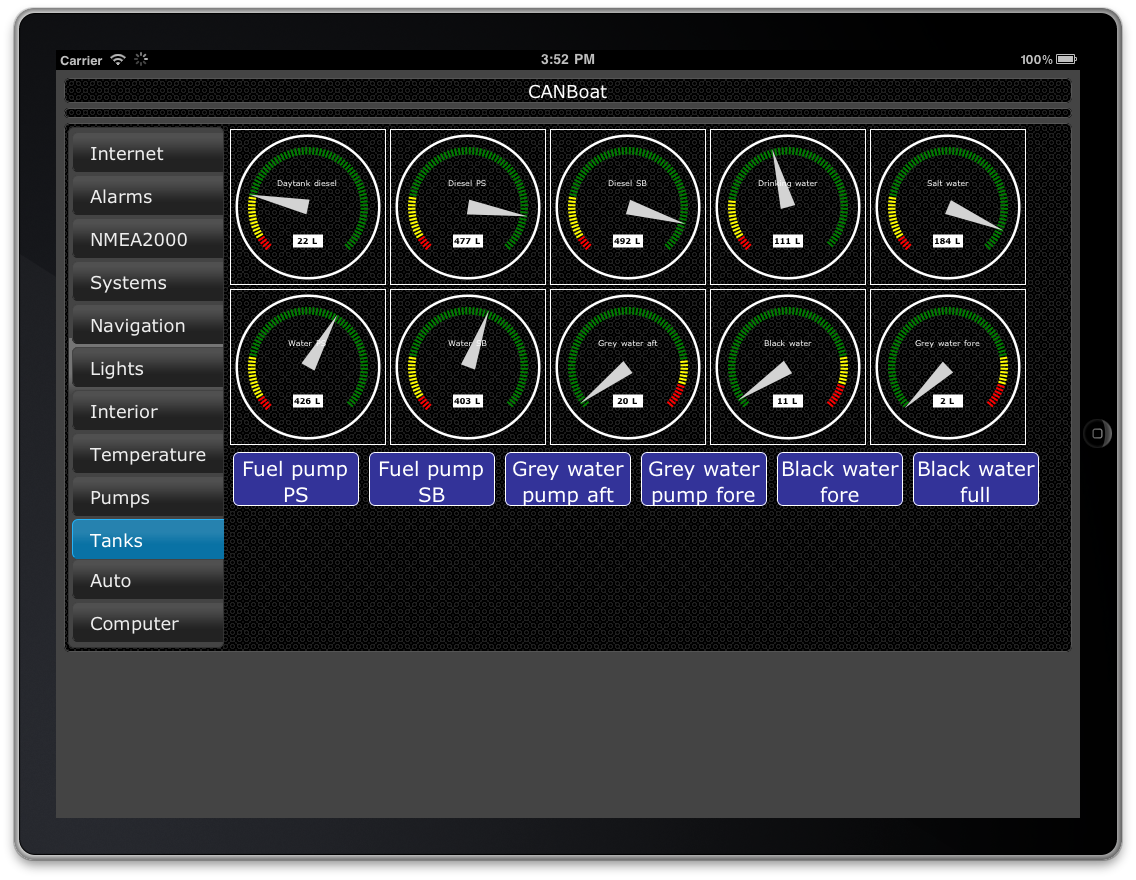Screen dimensions: 1136x880
Task: Go to the Systems page
Action: tap(148, 282)
